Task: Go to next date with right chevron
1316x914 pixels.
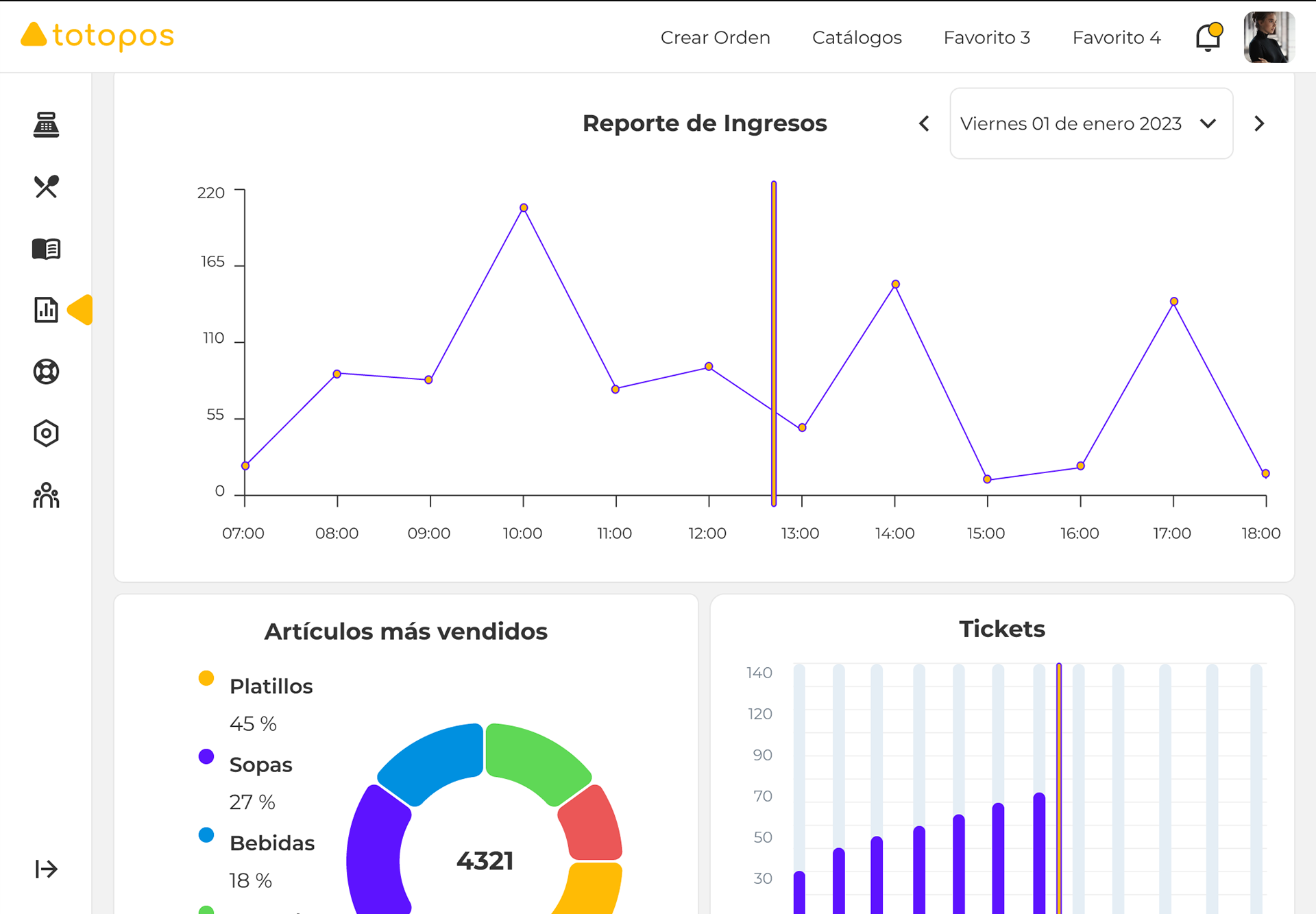Action: (x=1259, y=123)
